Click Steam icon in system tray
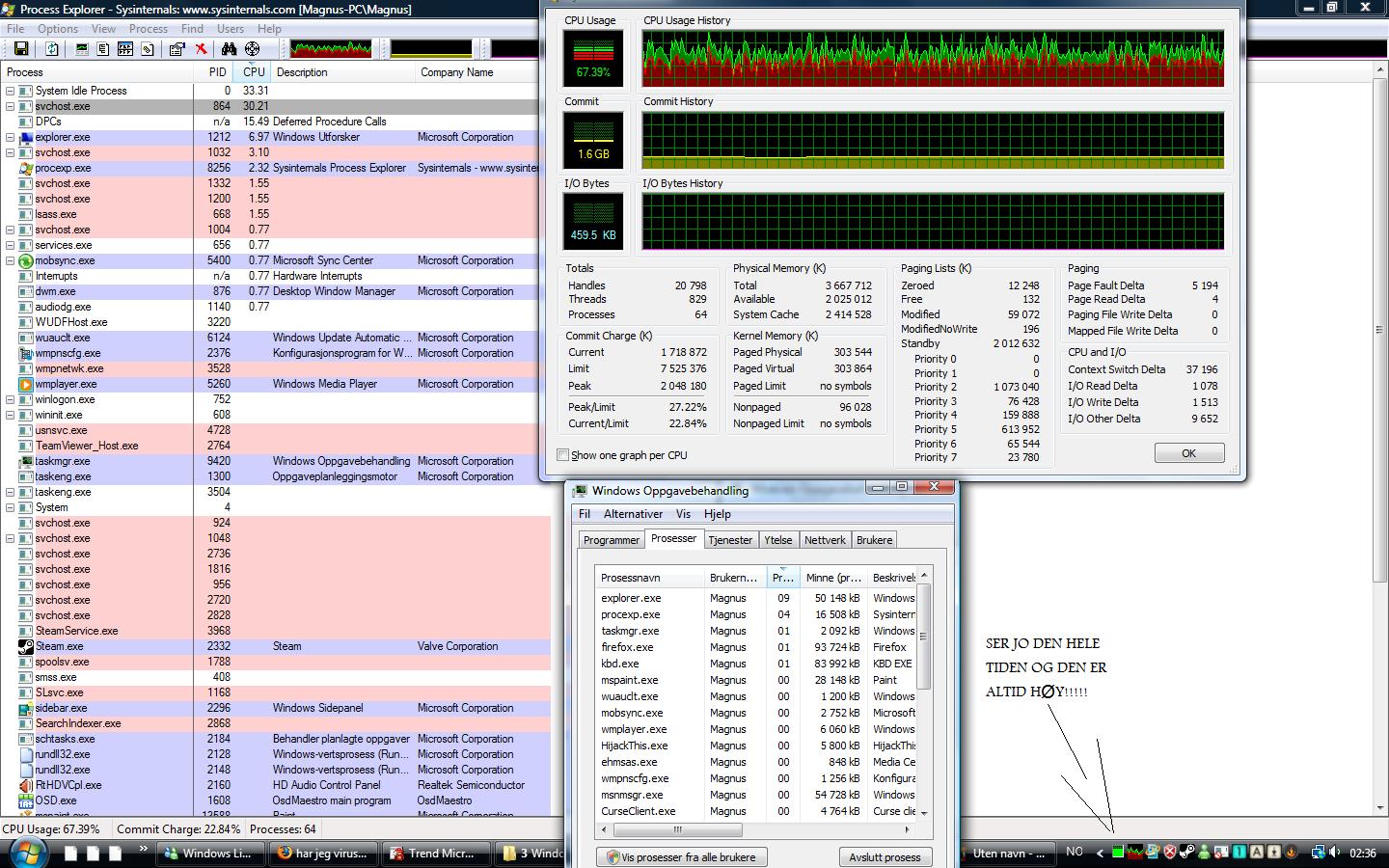 [1187, 852]
